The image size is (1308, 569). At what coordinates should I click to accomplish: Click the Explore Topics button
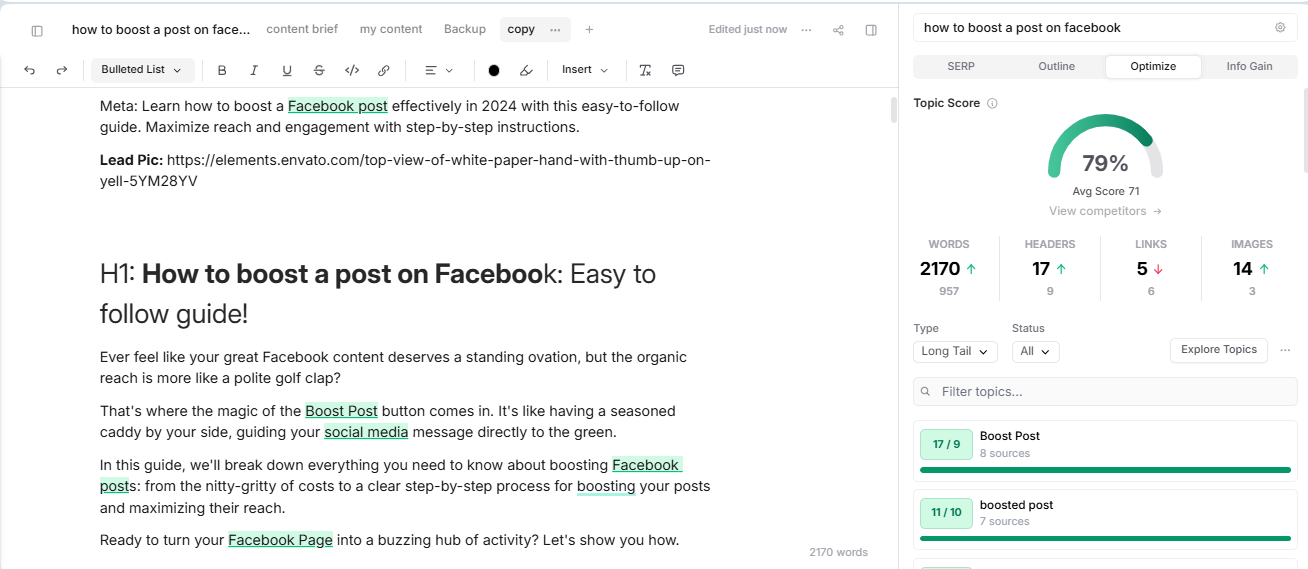(x=1219, y=350)
